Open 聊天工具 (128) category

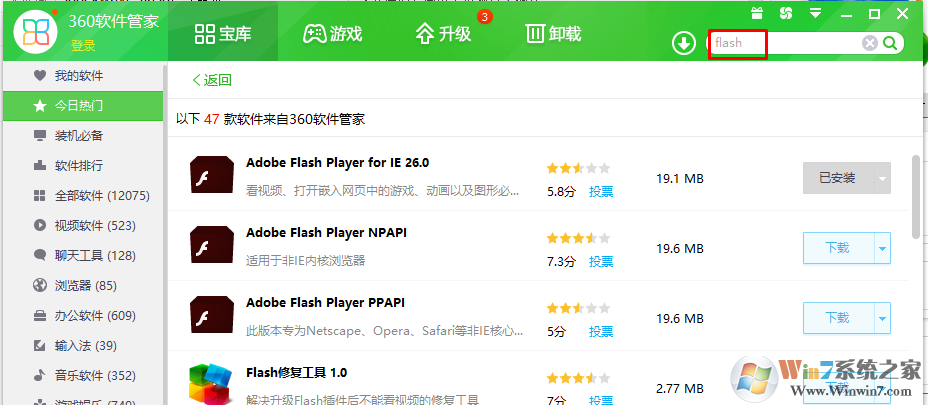[x=83, y=256]
